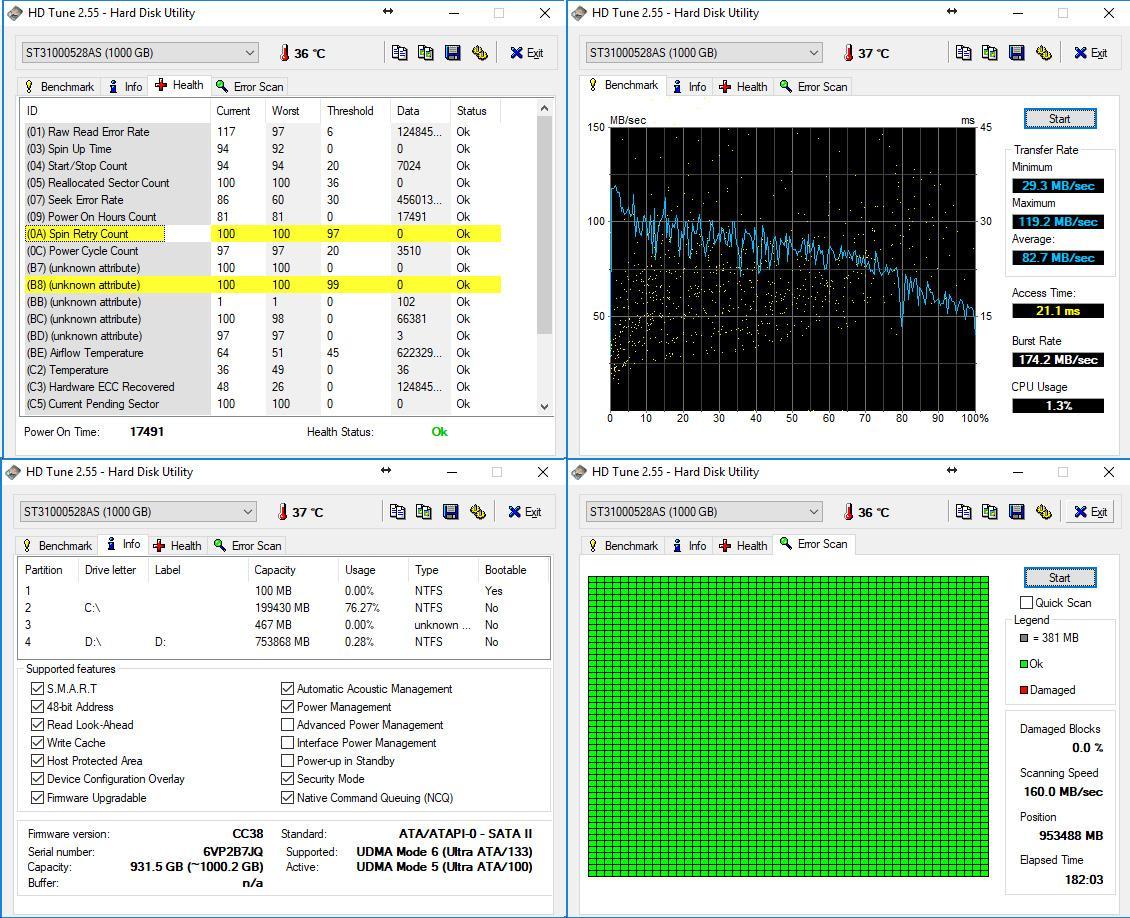
Task: Toggle the S.M.A.R.T checkbox
Action: [37, 689]
